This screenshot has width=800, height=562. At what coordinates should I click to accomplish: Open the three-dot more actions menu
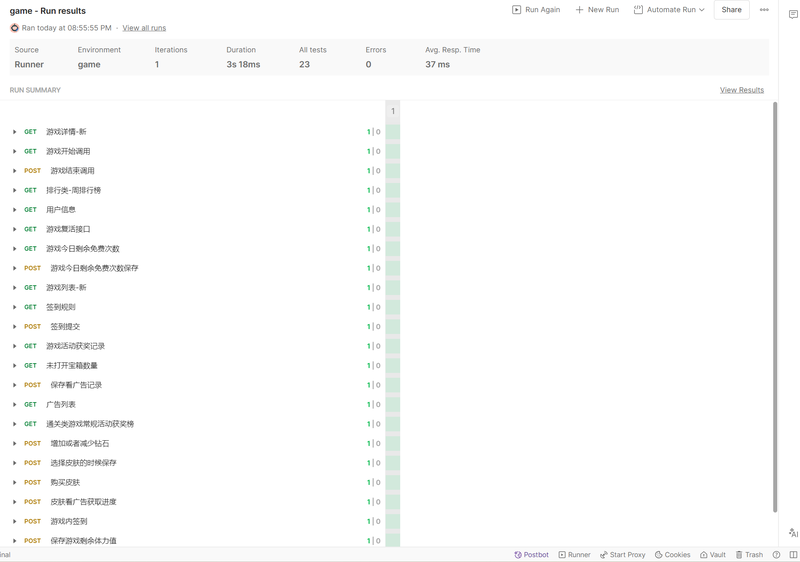(764, 10)
